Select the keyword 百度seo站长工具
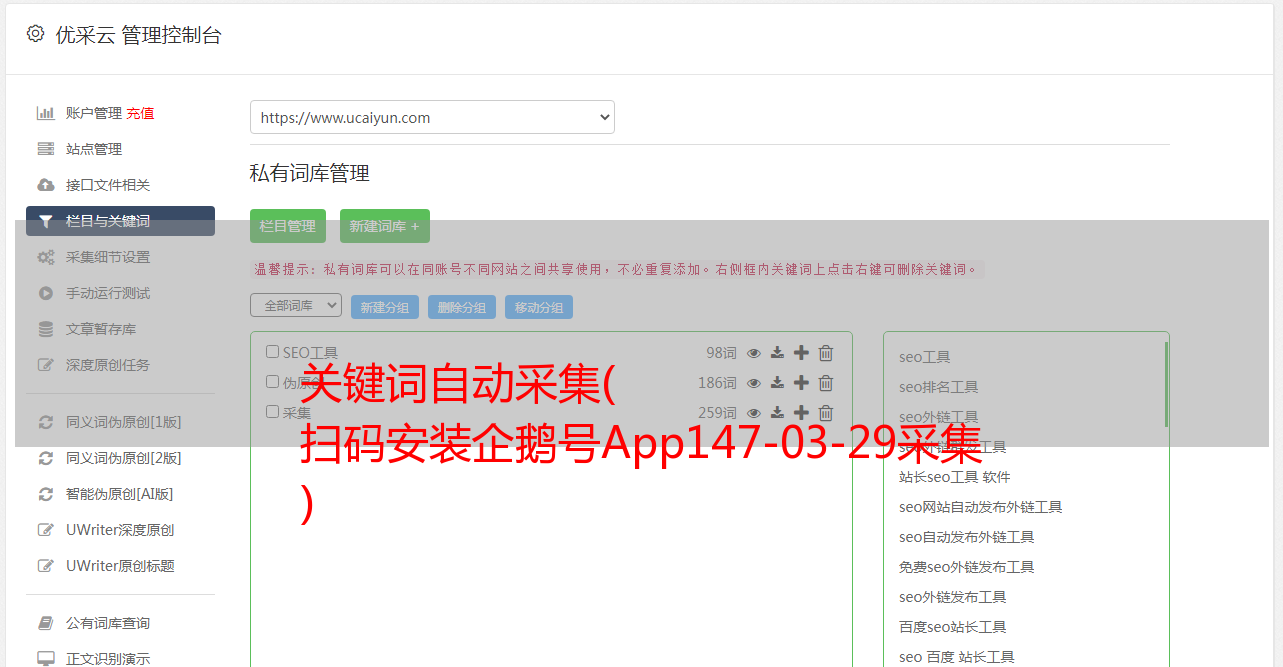 [x=953, y=627]
